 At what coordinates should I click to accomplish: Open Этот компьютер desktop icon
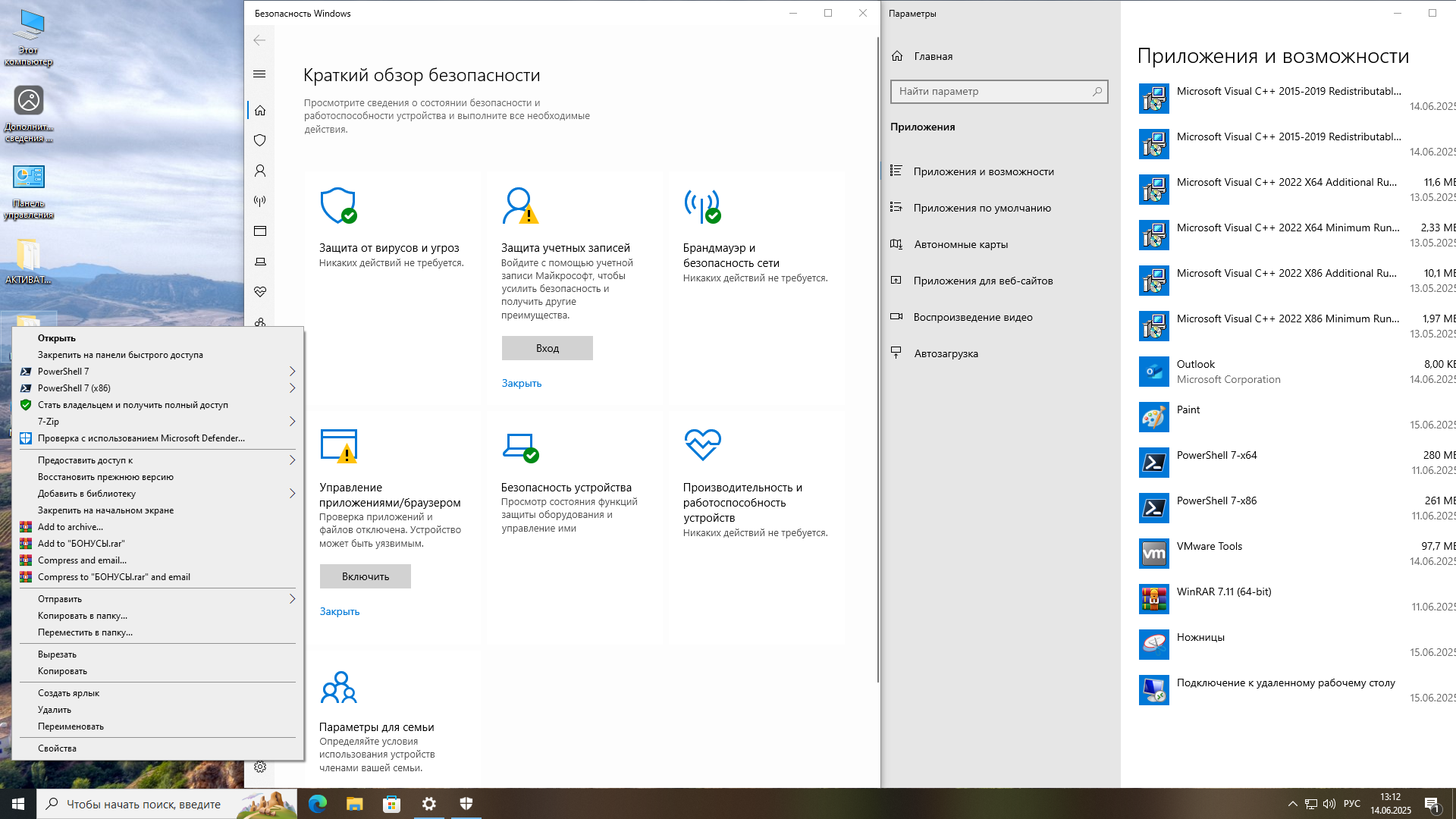(x=29, y=38)
